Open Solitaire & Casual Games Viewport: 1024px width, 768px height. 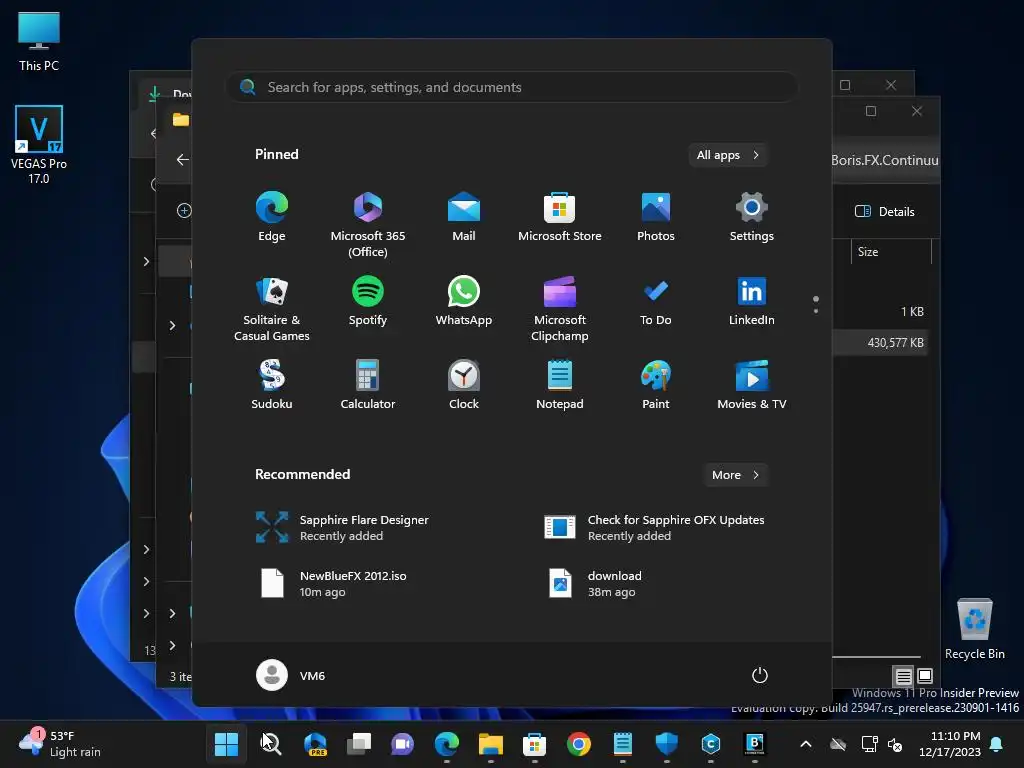click(x=272, y=309)
